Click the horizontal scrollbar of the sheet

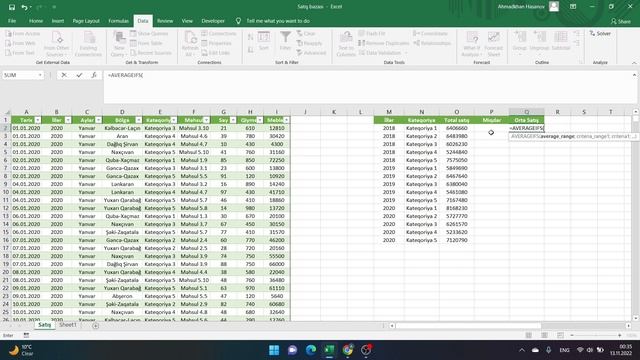point(469,326)
